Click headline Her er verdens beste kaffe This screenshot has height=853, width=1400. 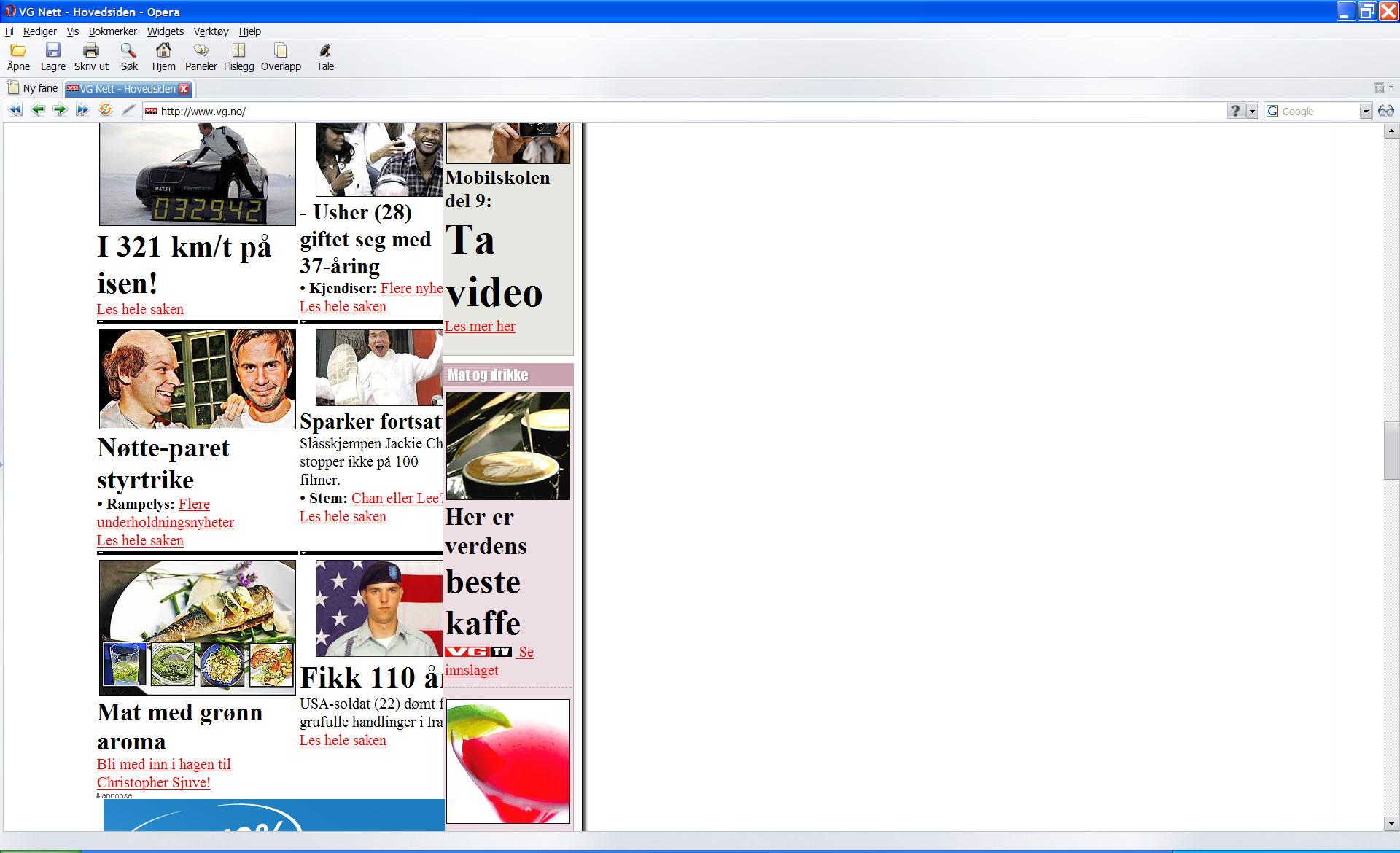pyautogui.click(x=486, y=570)
